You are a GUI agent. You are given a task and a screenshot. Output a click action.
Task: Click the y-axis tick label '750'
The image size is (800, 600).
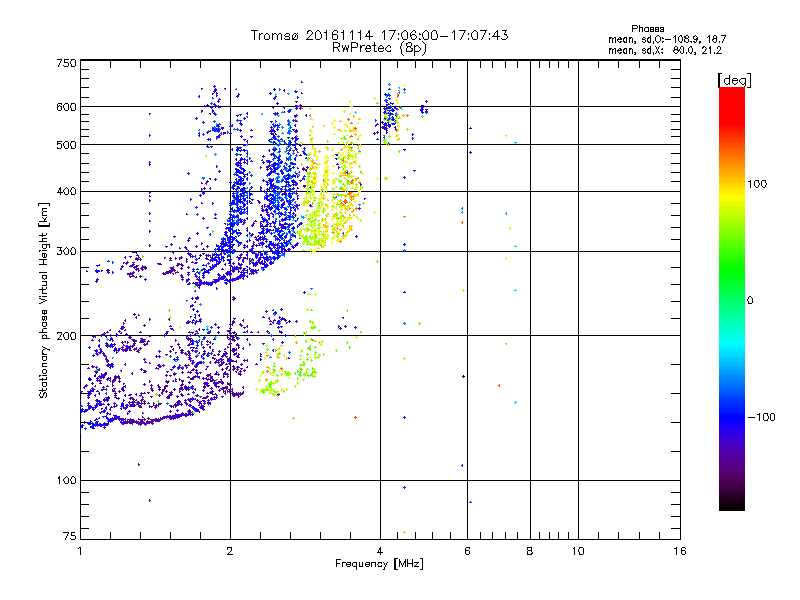tap(67, 63)
